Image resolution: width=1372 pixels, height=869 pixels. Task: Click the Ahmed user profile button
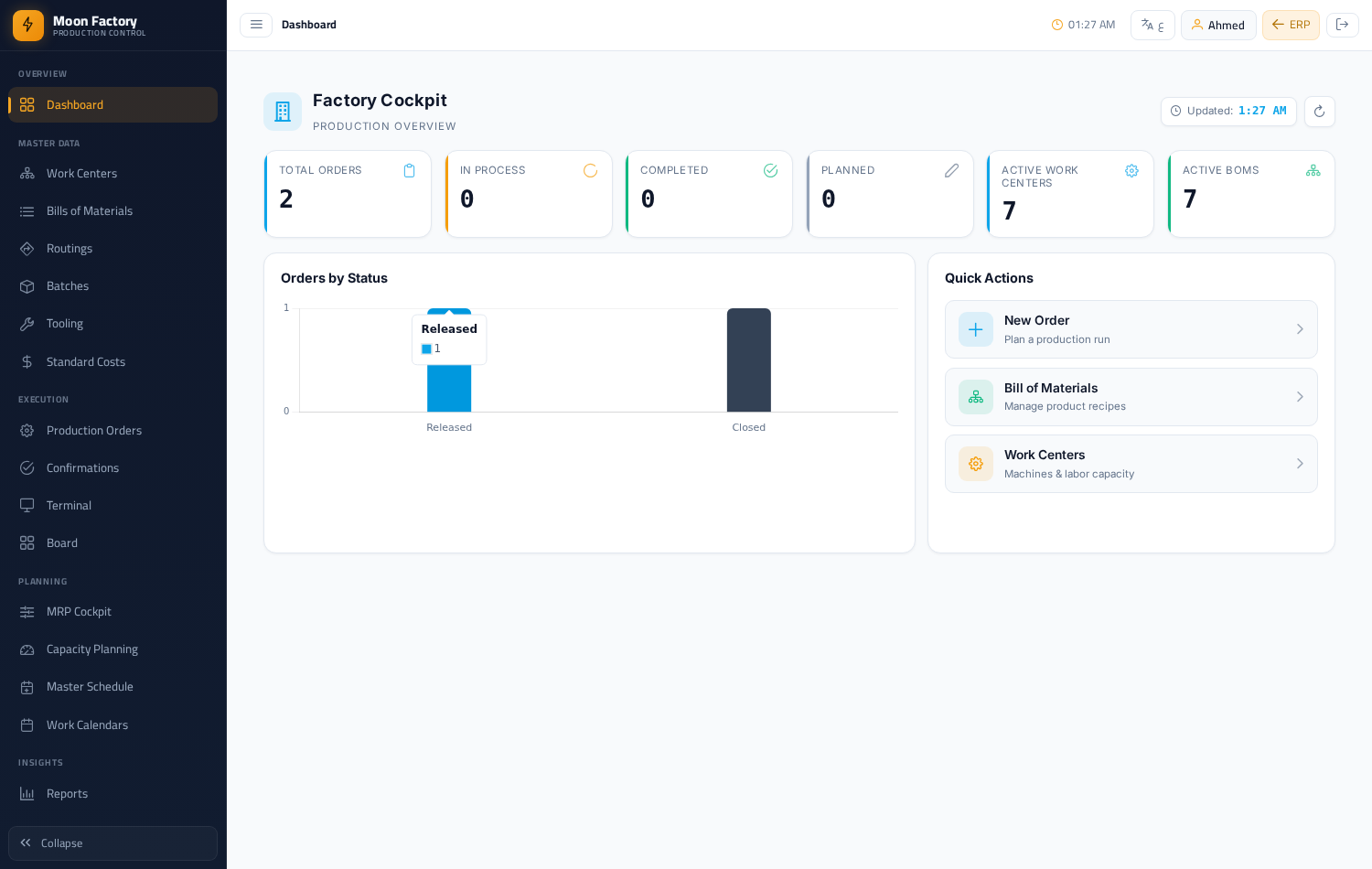click(x=1218, y=25)
